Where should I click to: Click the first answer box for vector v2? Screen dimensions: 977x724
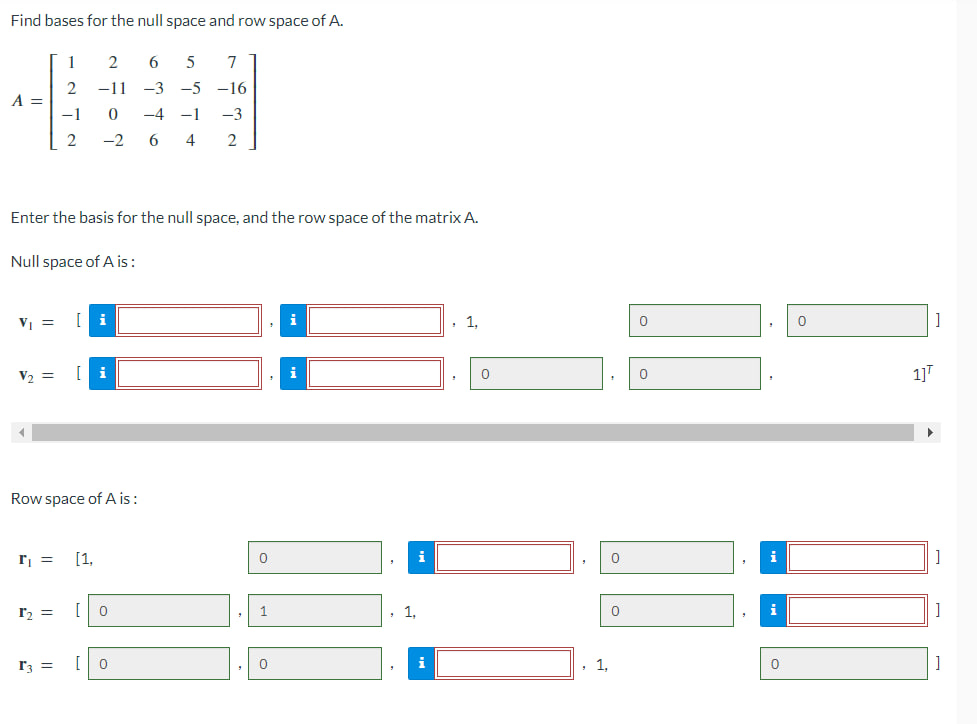187,373
